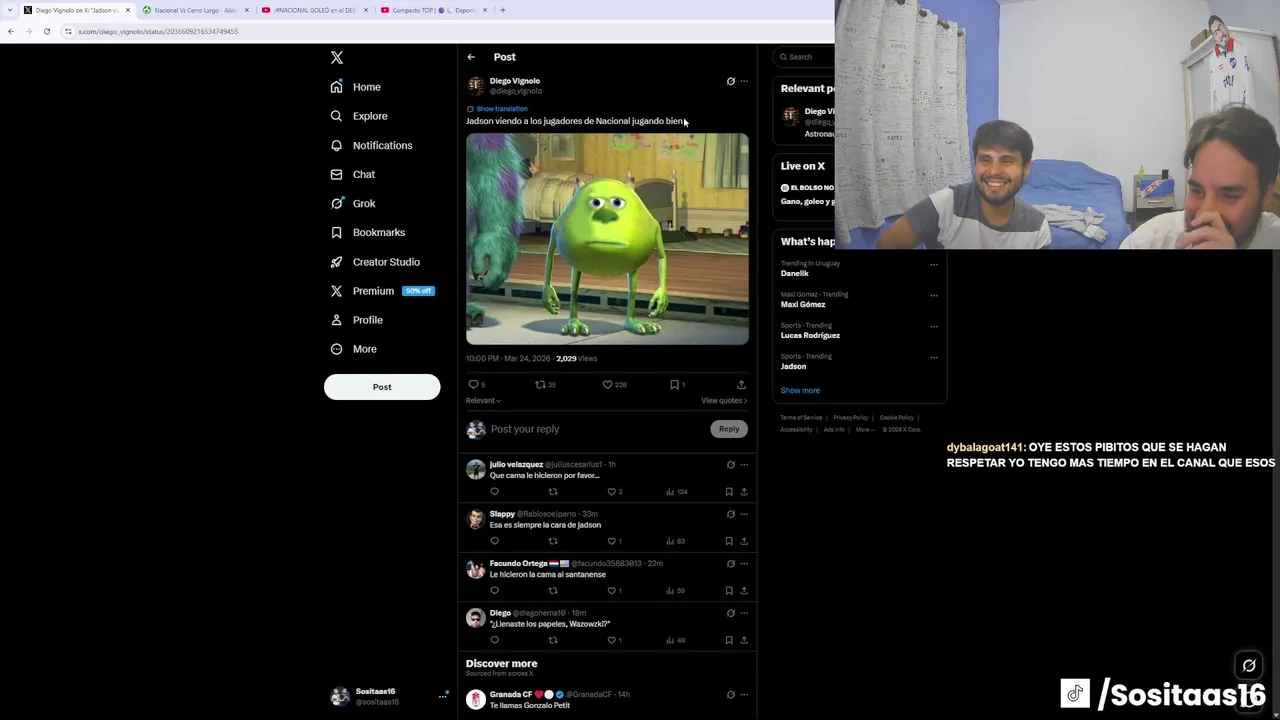Viewport: 1280px width, 720px height.
Task: Open Premium in the sidebar
Action: pos(382,291)
